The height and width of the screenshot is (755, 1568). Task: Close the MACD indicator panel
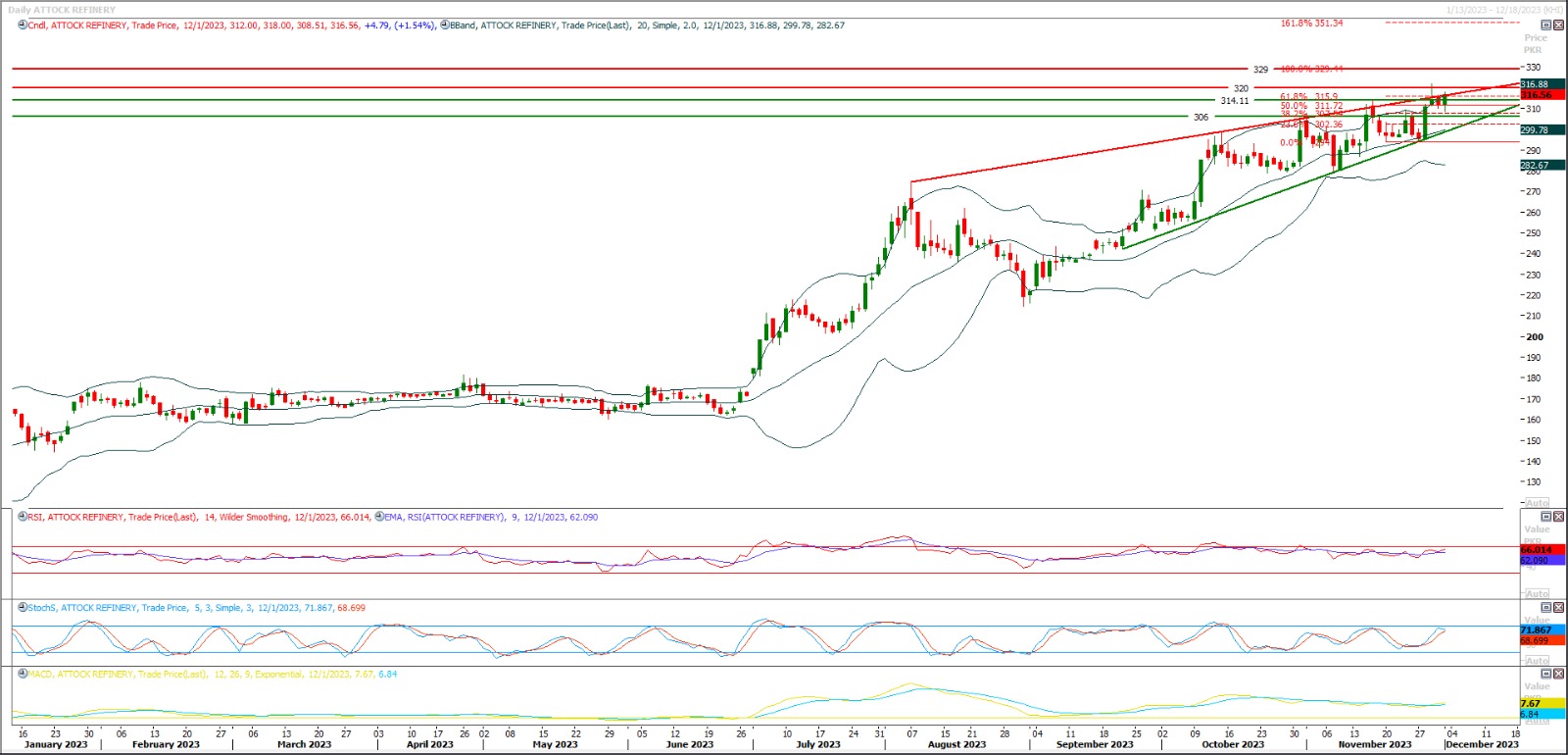pos(1559,674)
